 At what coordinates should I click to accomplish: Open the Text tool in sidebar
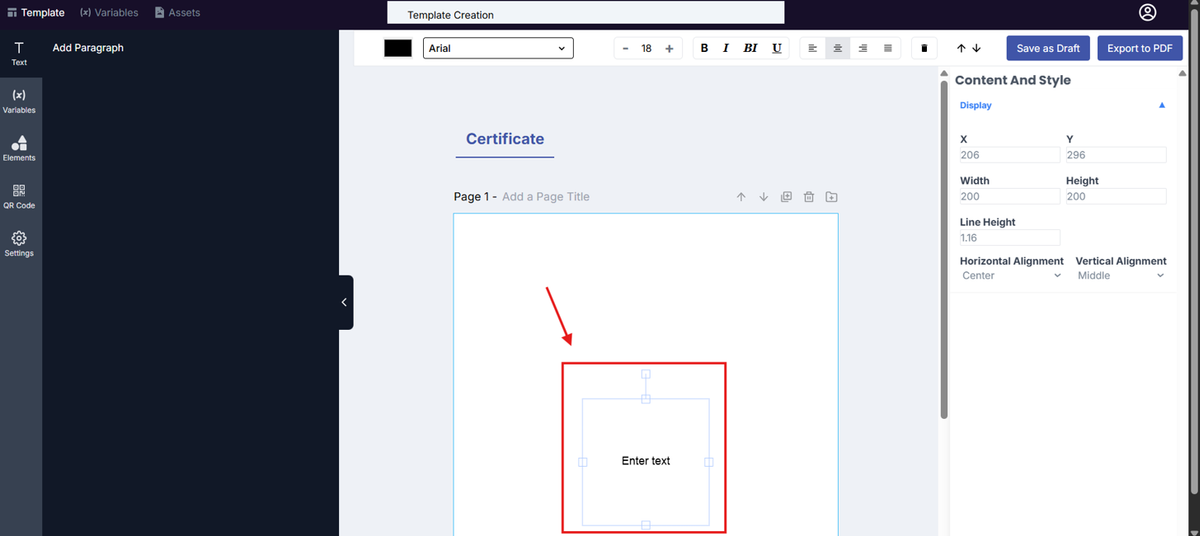click(x=19, y=54)
